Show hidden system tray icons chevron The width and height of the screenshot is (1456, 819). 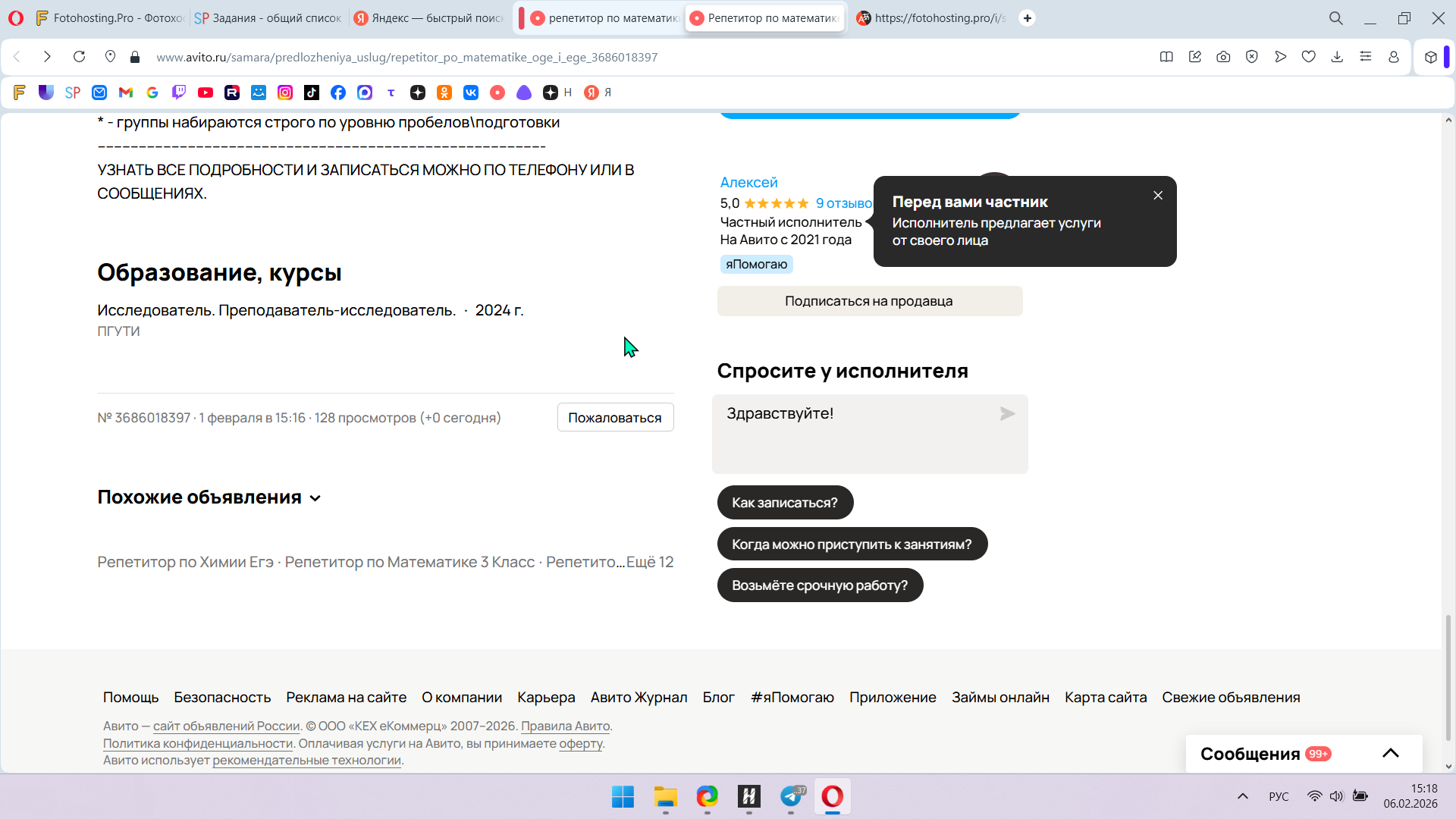pyautogui.click(x=1242, y=796)
